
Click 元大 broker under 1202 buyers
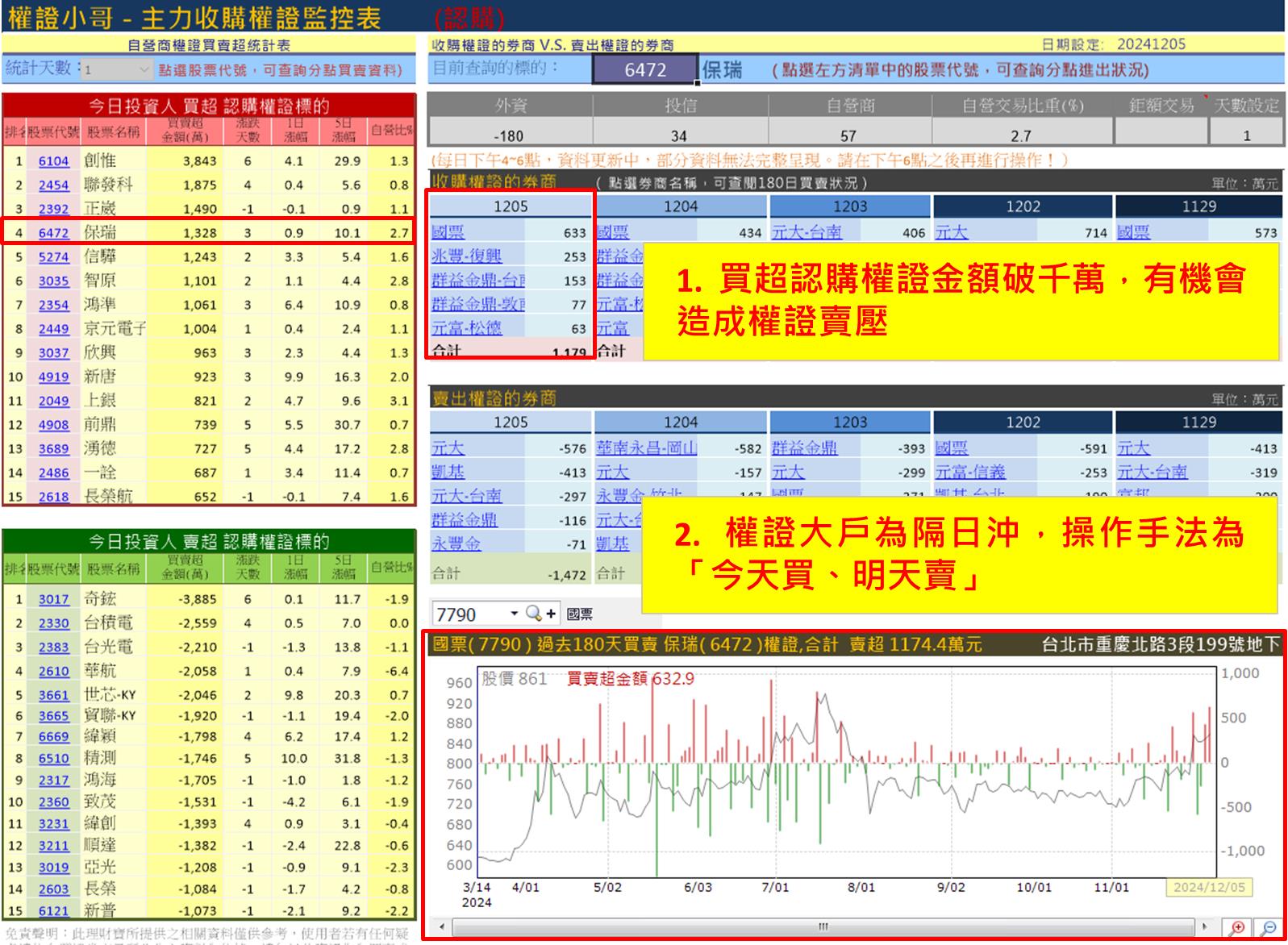pyautogui.click(x=952, y=232)
